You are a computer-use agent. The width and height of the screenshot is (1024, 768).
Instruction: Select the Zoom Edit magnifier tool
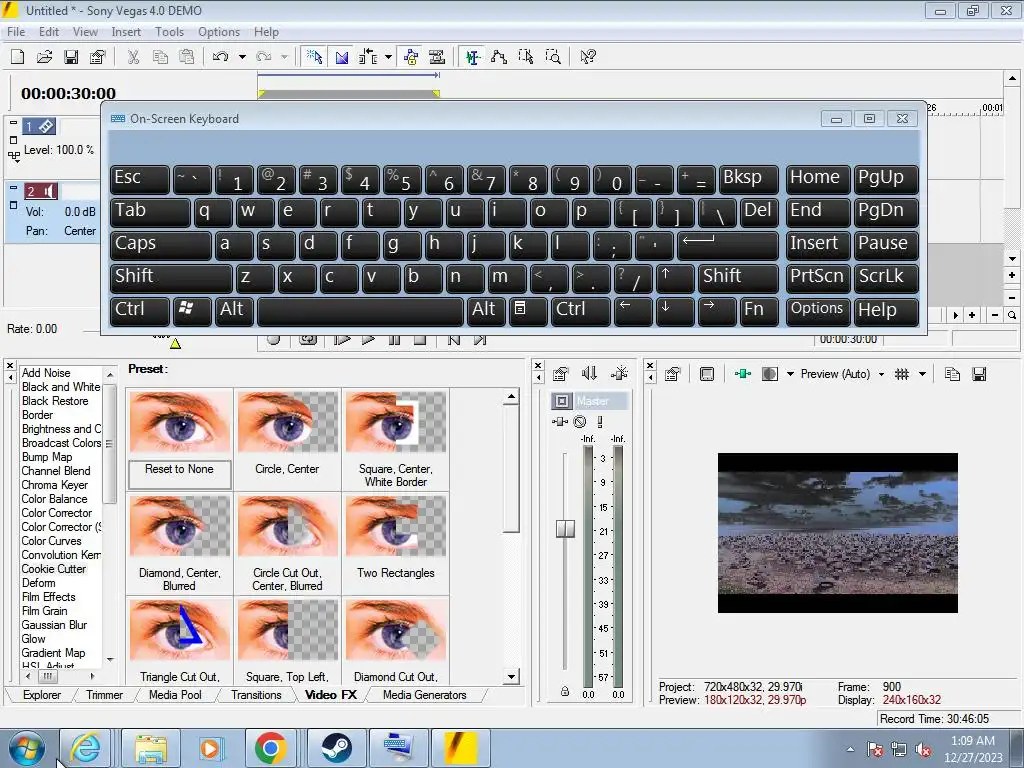553,57
